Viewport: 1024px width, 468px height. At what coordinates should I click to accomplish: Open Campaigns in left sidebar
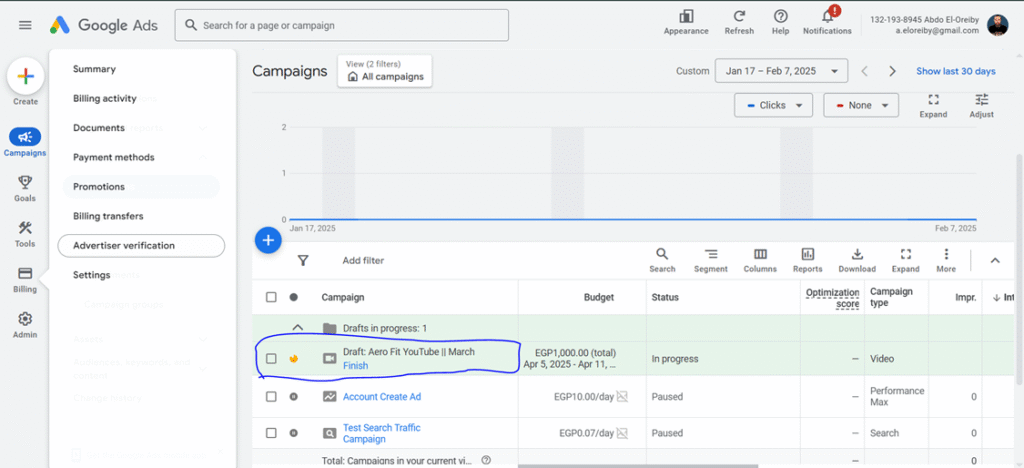25,143
